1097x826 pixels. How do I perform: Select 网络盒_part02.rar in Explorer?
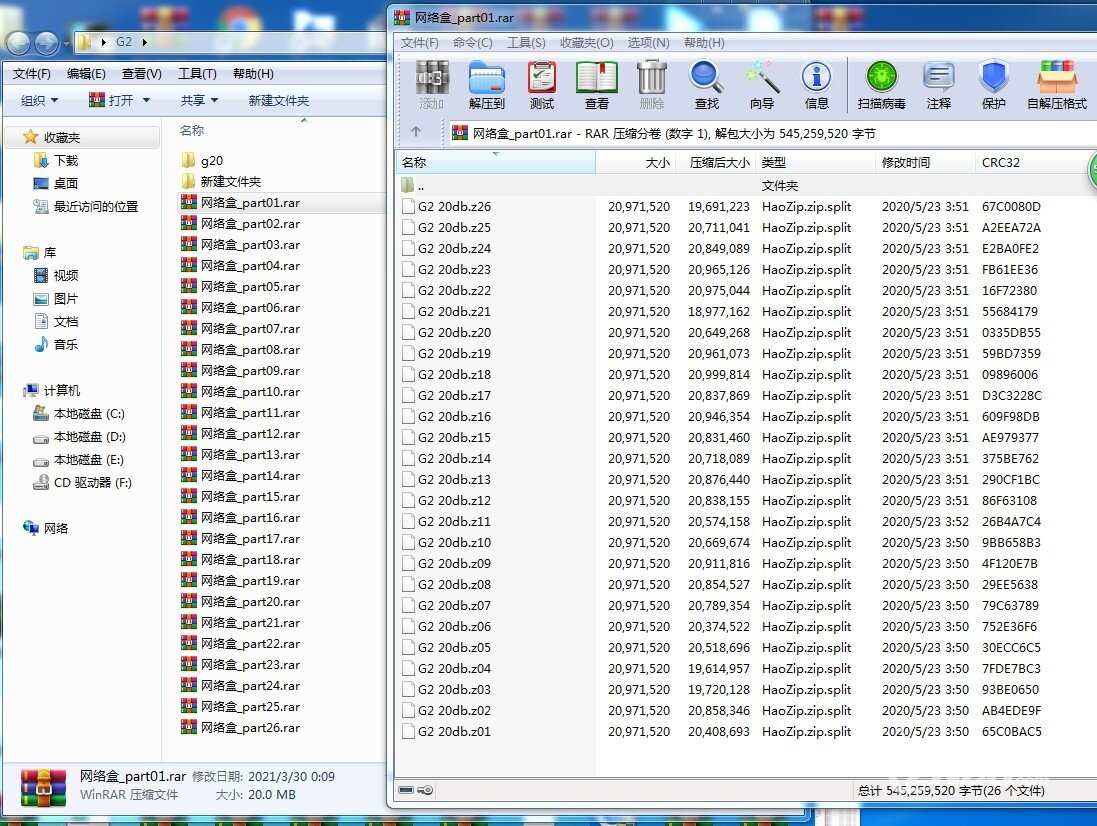click(x=241, y=223)
